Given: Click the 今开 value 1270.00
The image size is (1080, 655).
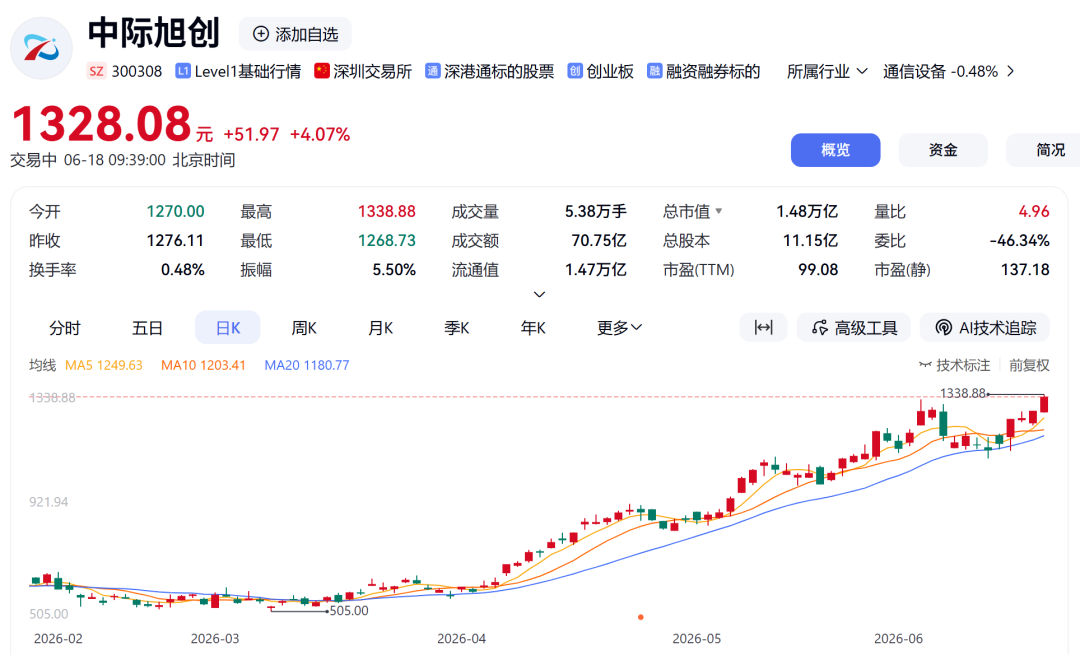Looking at the screenshot, I should tap(176, 211).
